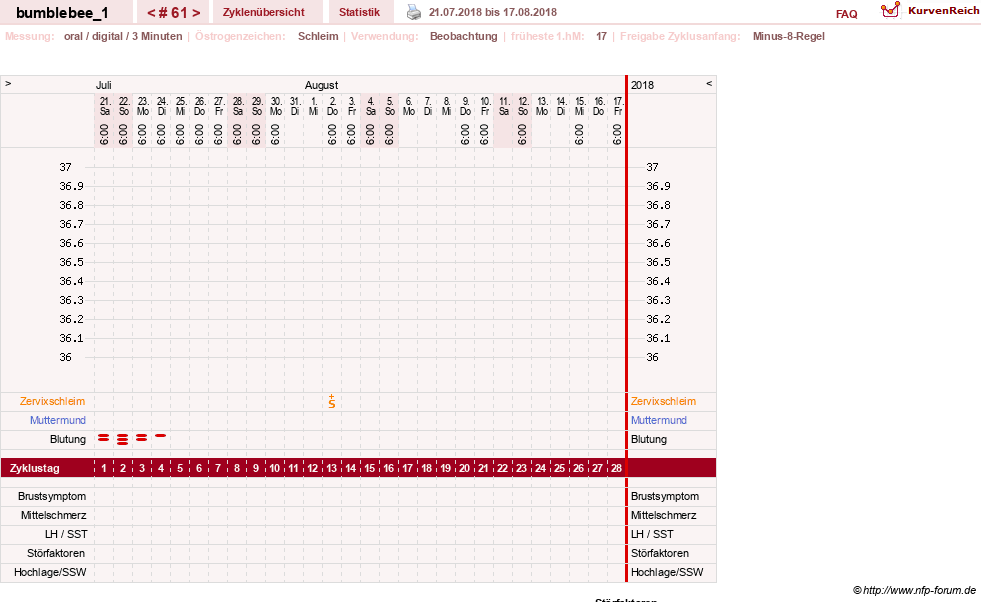Viewport: 981px width, 602px height.
Task: Select cycle day 22 in Zyklustag row
Action: pos(502,468)
